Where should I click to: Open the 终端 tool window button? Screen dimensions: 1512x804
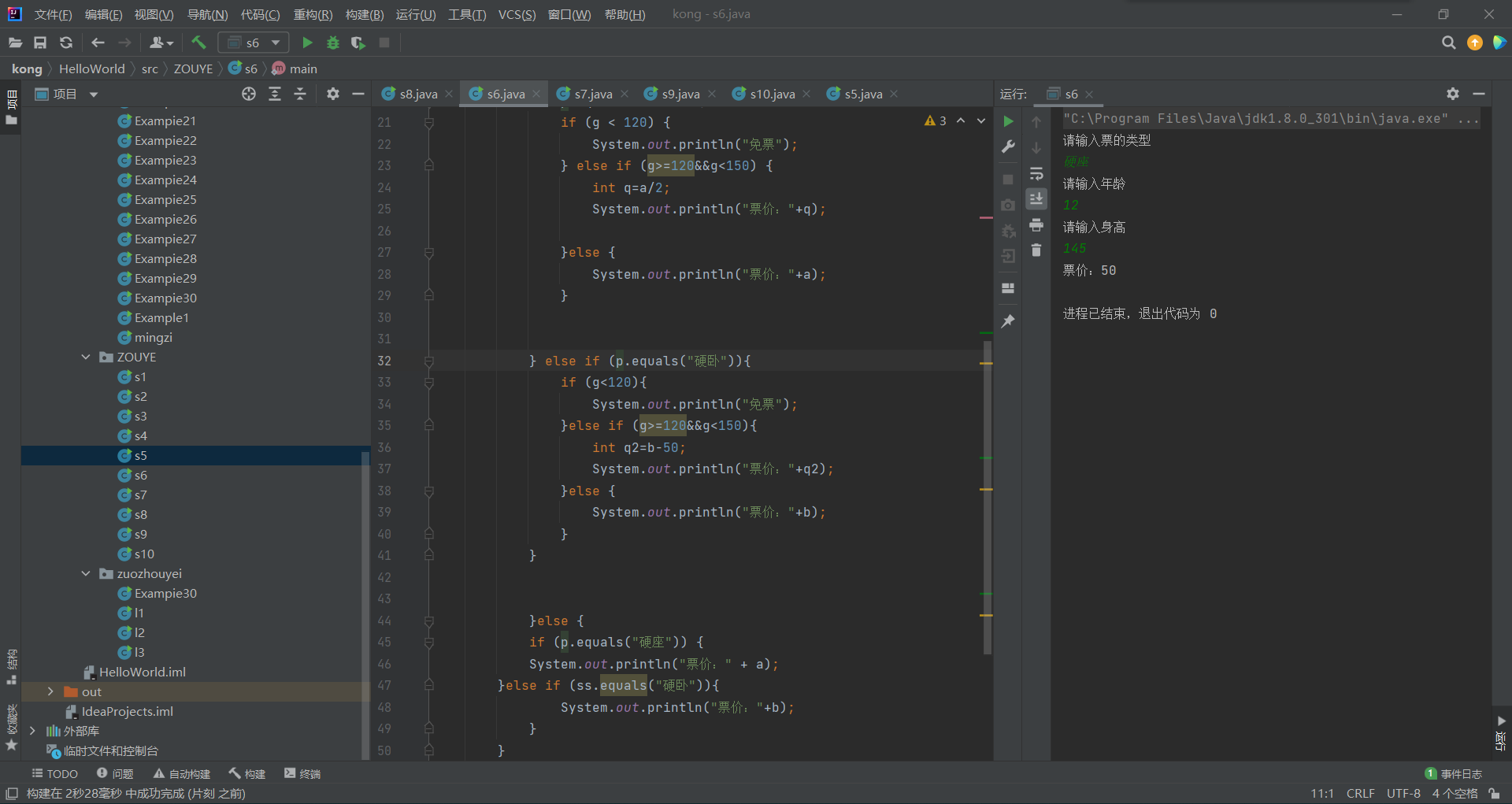point(302,773)
